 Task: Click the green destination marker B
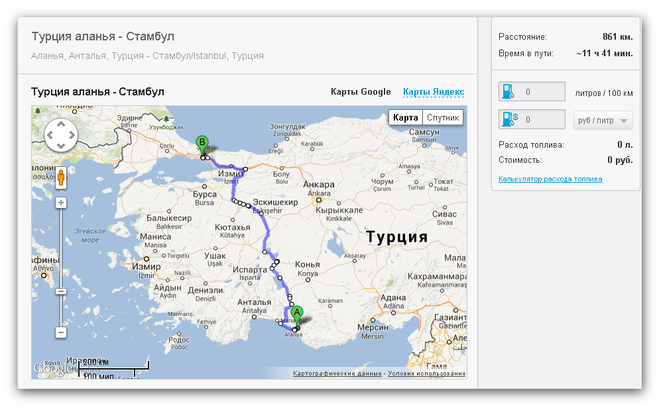click(x=203, y=144)
